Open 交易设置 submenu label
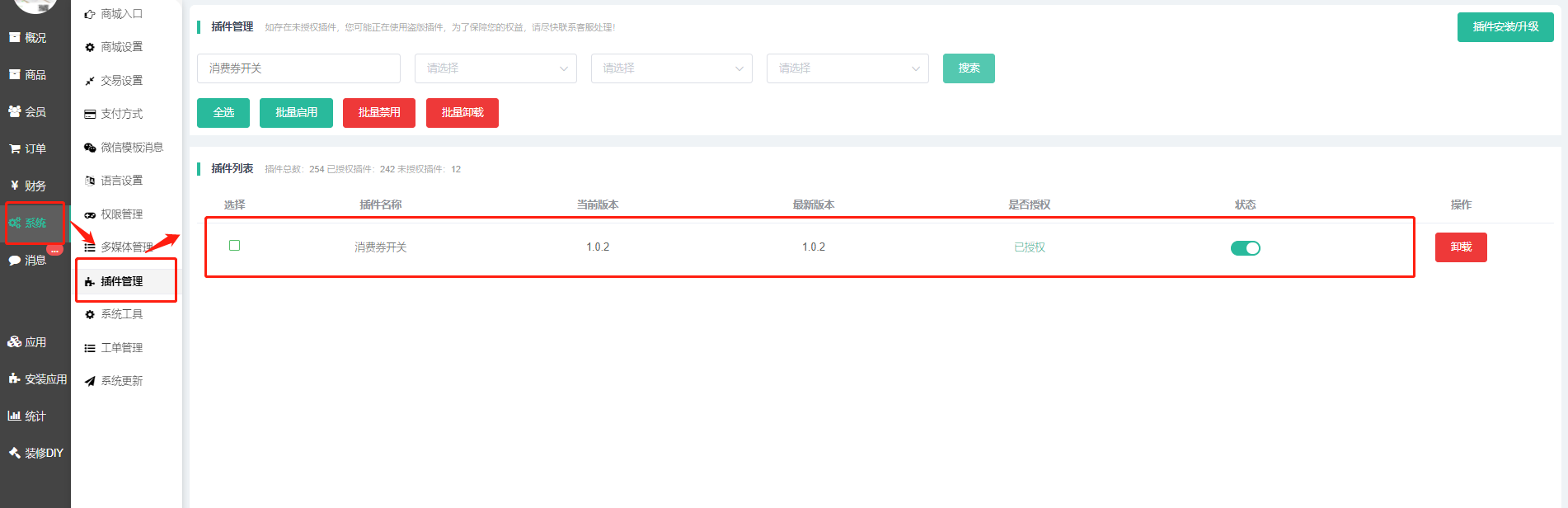Image resolution: width=1568 pixels, height=508 pixels. pos(121,81)
